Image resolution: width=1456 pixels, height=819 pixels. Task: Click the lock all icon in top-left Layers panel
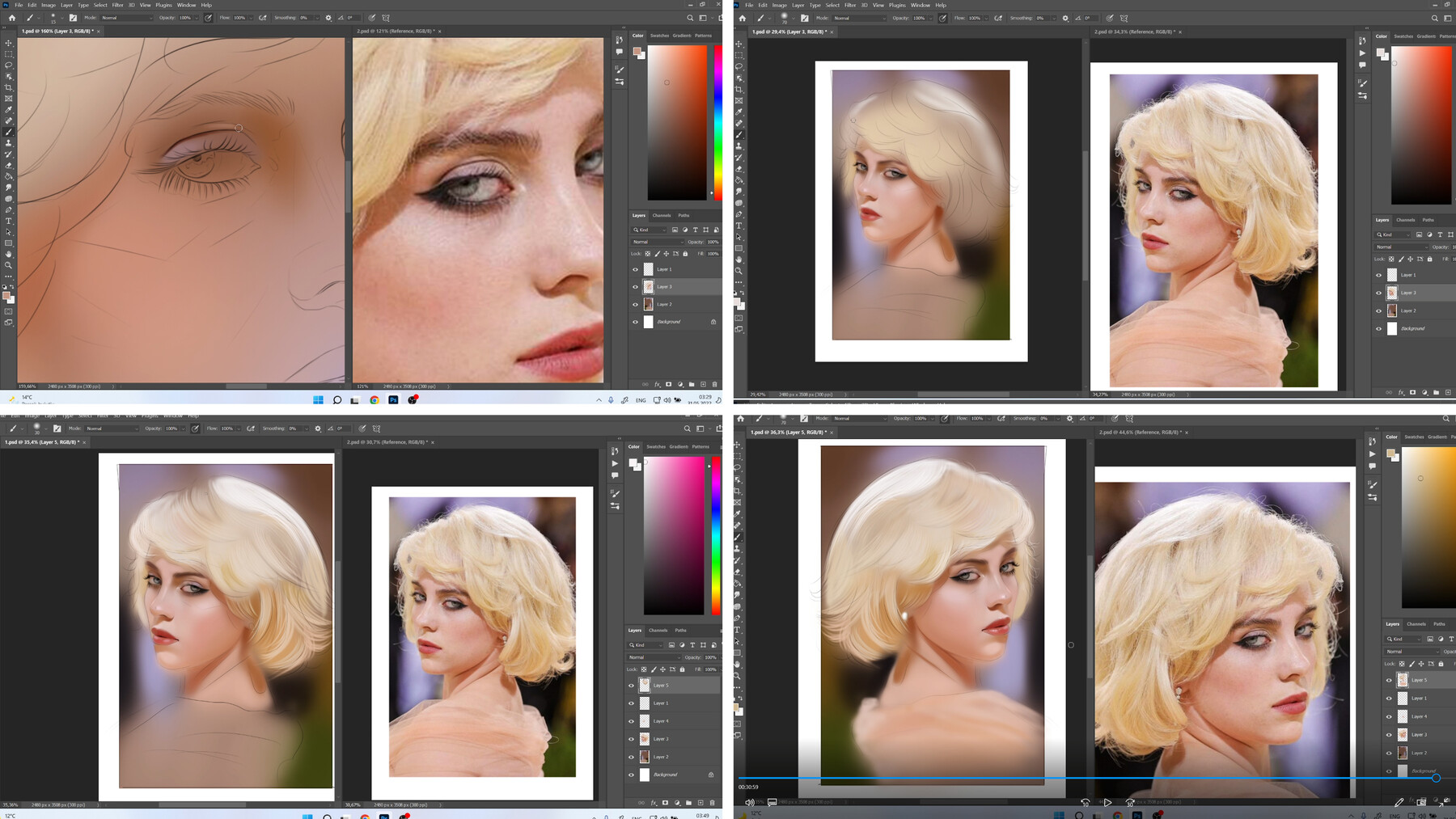(685, 254)
